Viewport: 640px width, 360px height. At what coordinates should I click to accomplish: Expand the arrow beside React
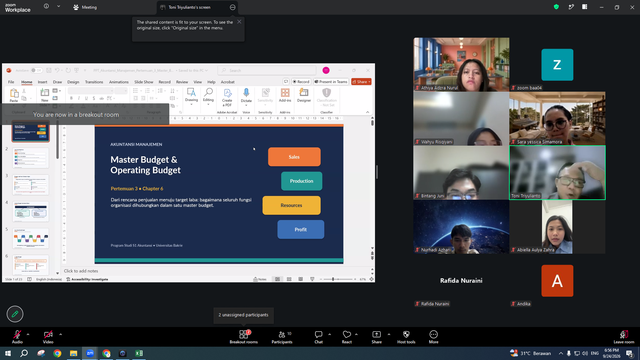tap(356, 334)
